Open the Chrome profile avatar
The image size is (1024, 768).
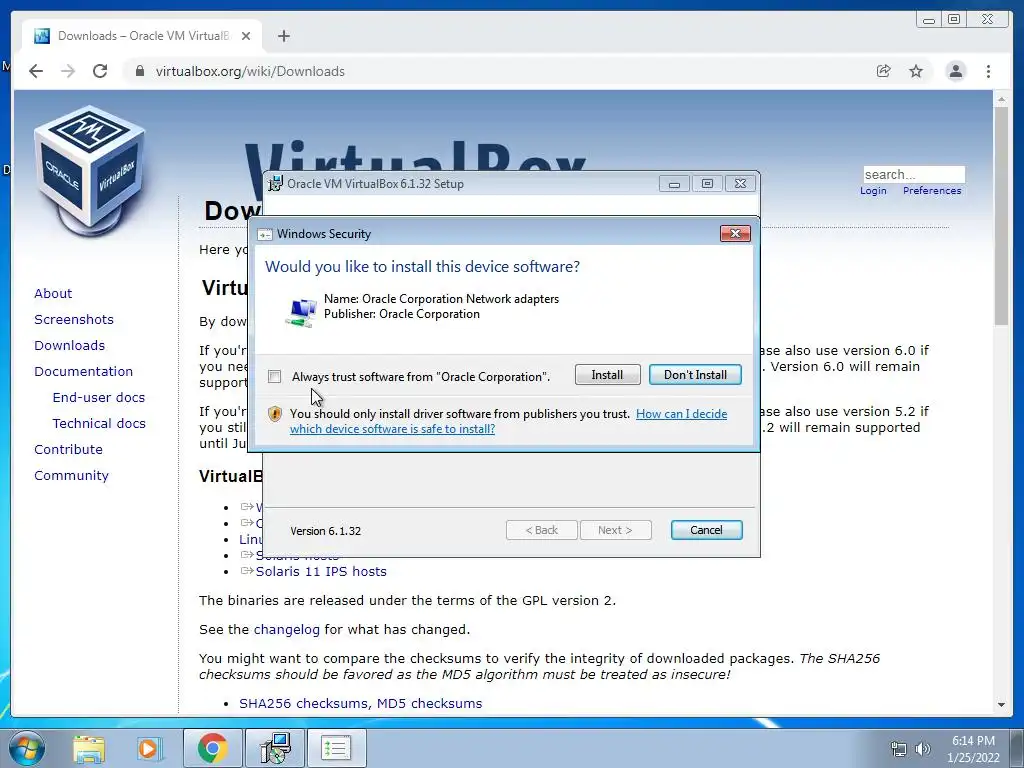coord(955,71)
